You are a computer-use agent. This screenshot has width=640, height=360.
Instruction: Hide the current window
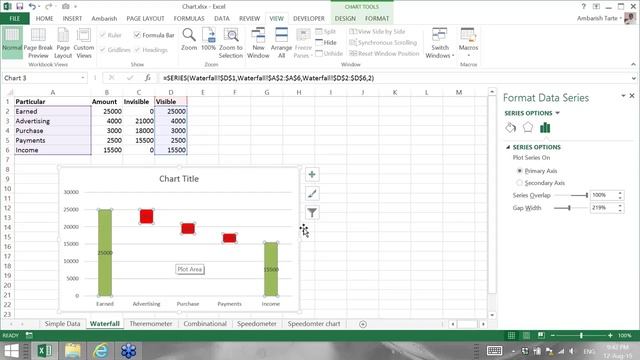coord(326,42)
